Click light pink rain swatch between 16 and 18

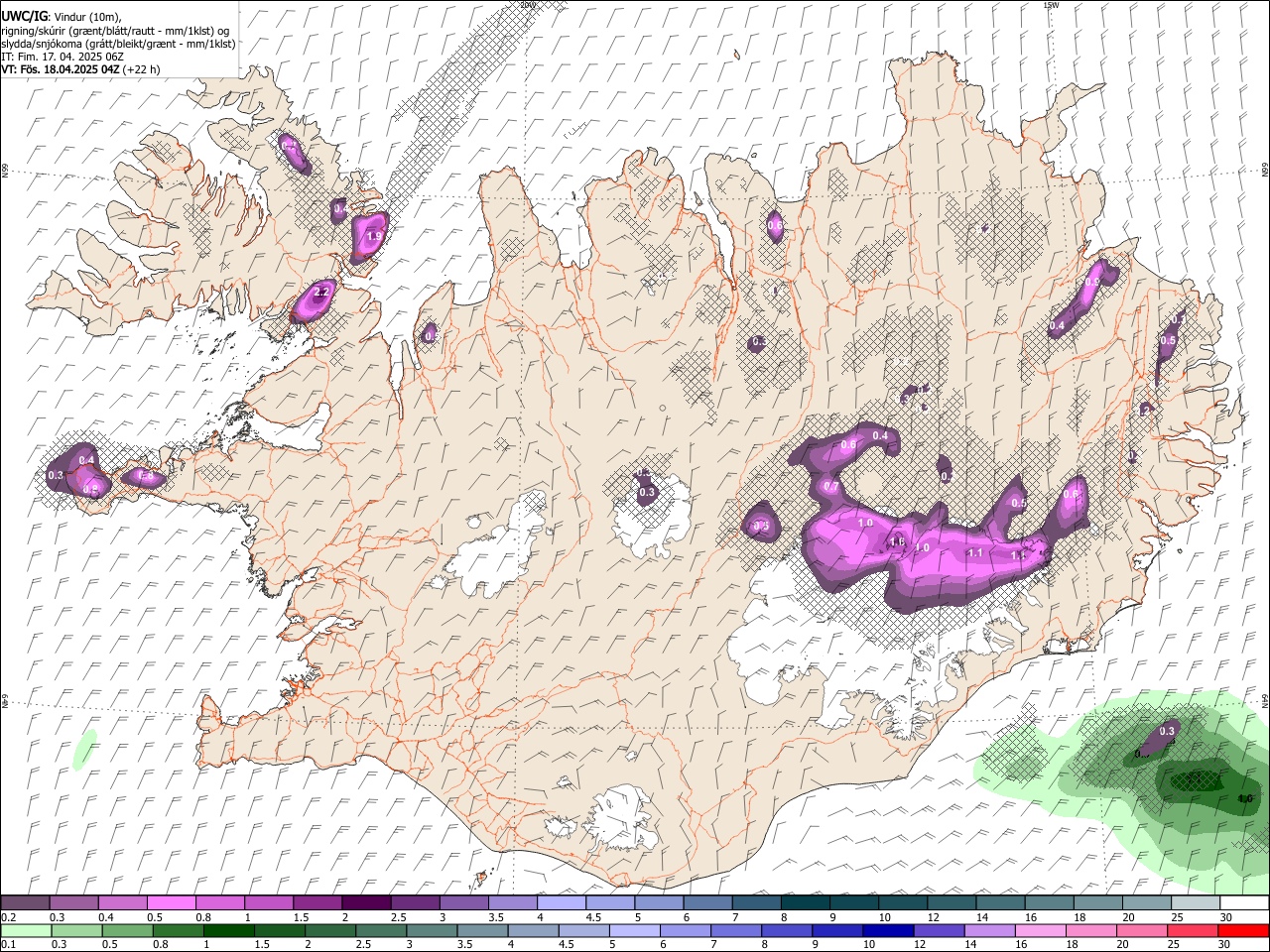click(x=1042, y=931)
